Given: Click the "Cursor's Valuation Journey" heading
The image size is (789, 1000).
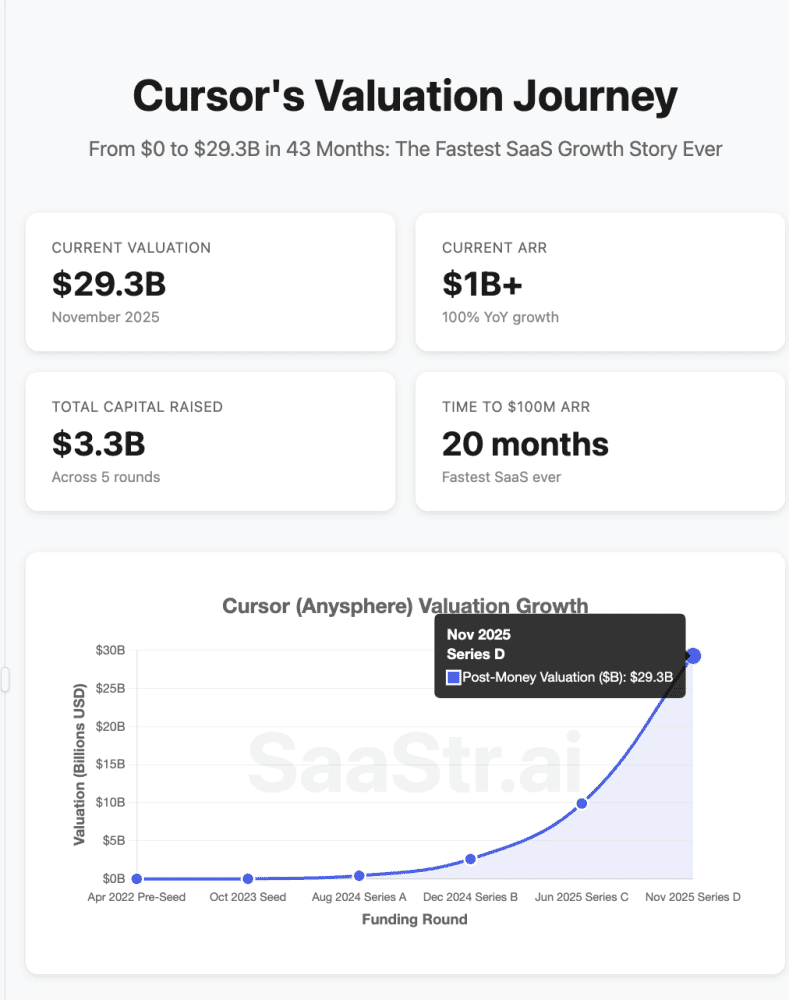Looking at the screenshot, I should pos(405,96).
